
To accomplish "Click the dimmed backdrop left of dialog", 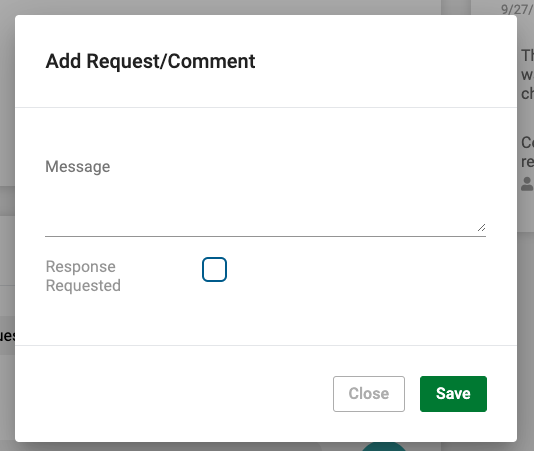I will [x=7, y=102].
